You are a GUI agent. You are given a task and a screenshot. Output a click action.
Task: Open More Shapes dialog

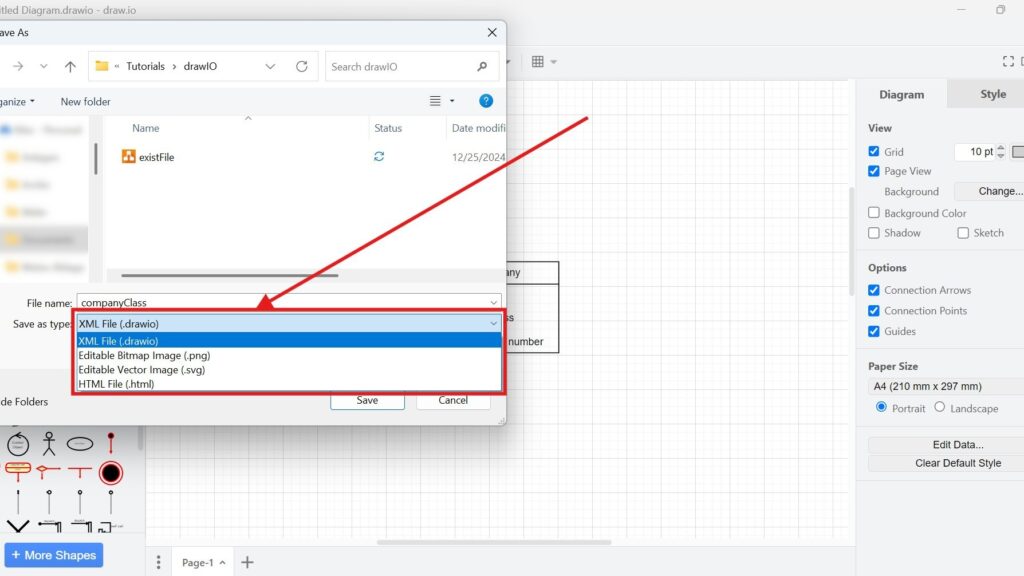coord(53,555)
